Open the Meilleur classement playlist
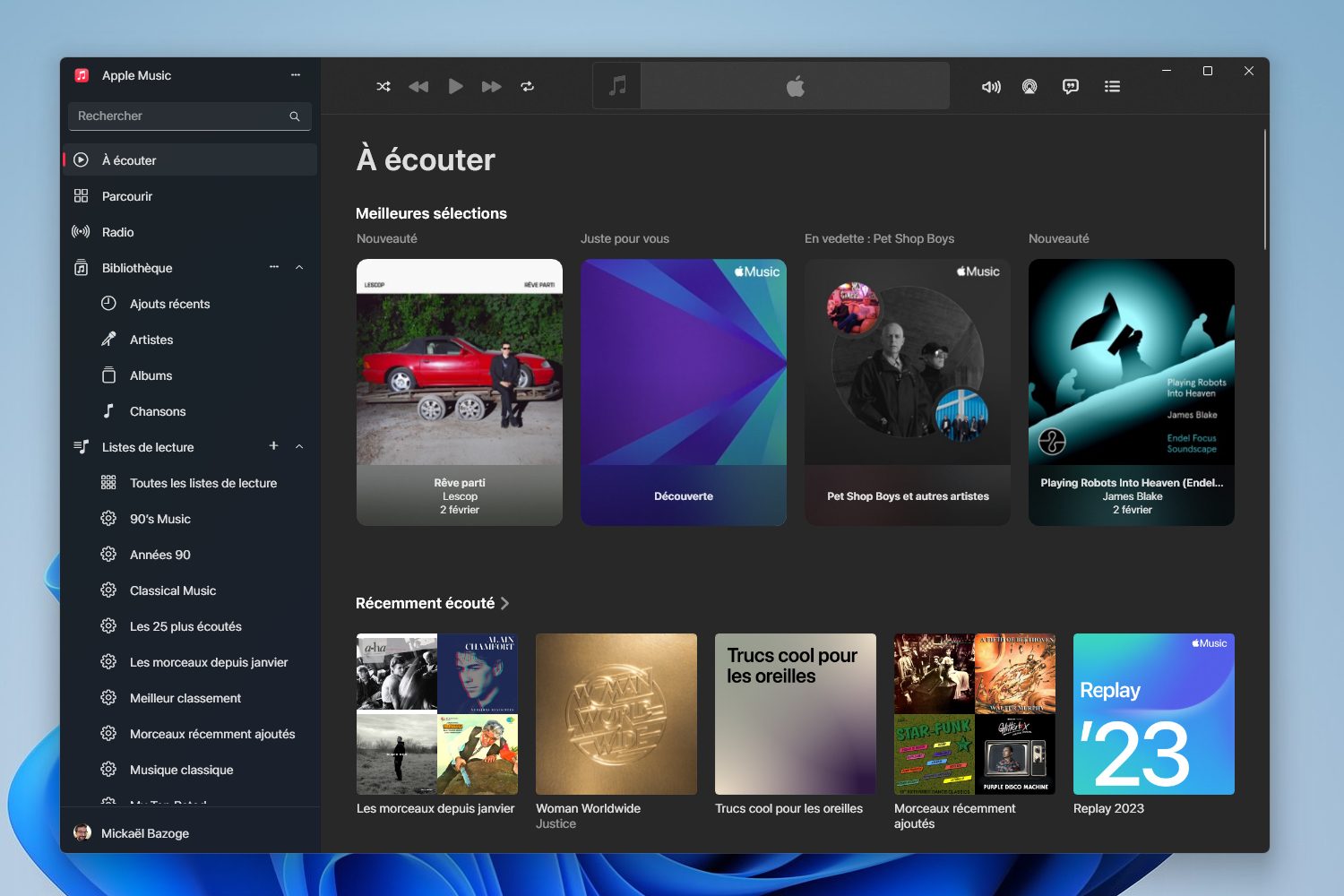Screen dimensions: 1344x896 pyautogui.click(x=190, y=698)
